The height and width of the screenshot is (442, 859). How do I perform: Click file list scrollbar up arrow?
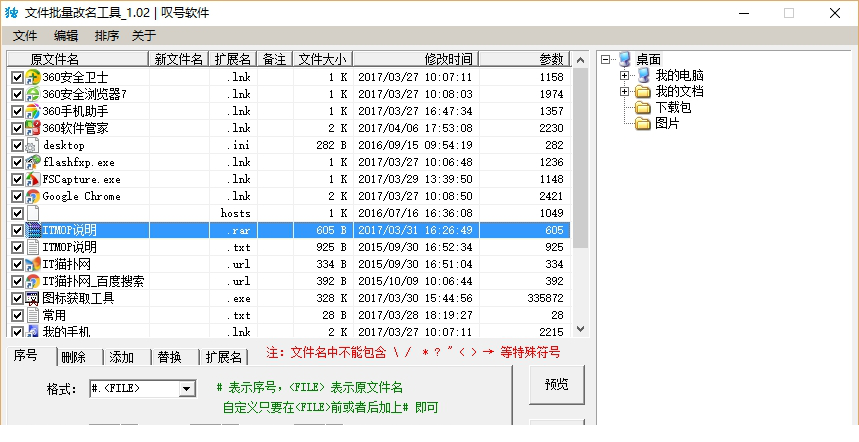pyautogui.click(x=581, y=60)
